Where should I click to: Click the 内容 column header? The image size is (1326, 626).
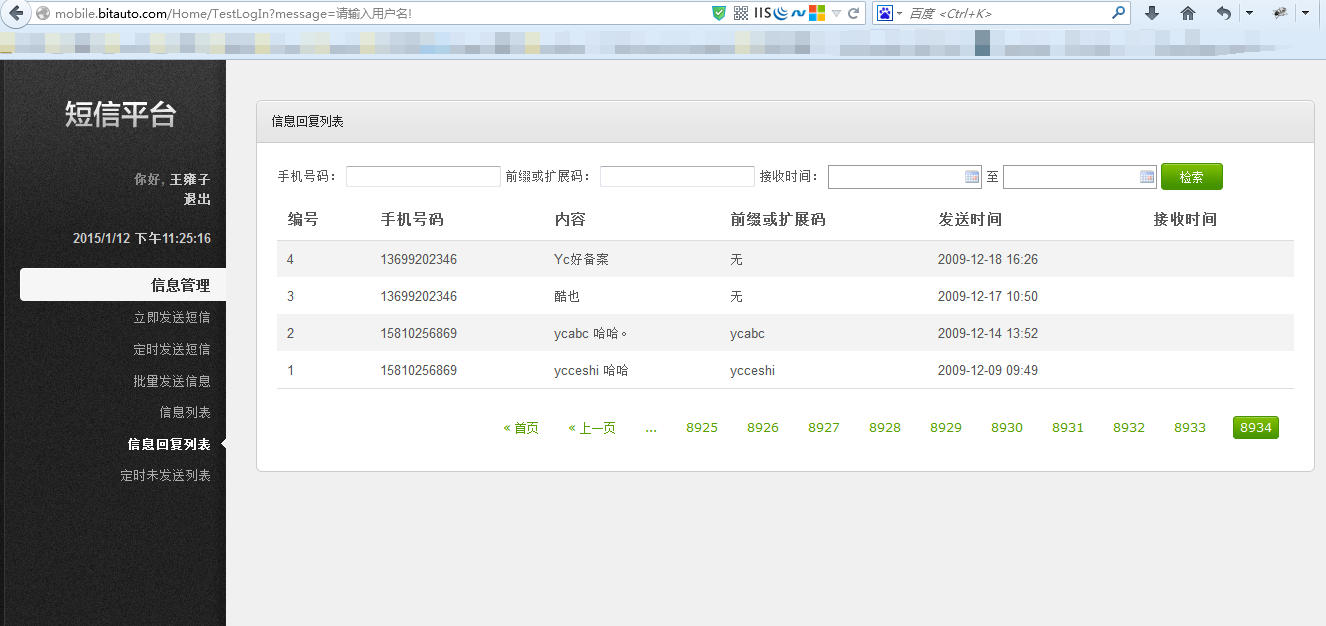coord(570,219)
